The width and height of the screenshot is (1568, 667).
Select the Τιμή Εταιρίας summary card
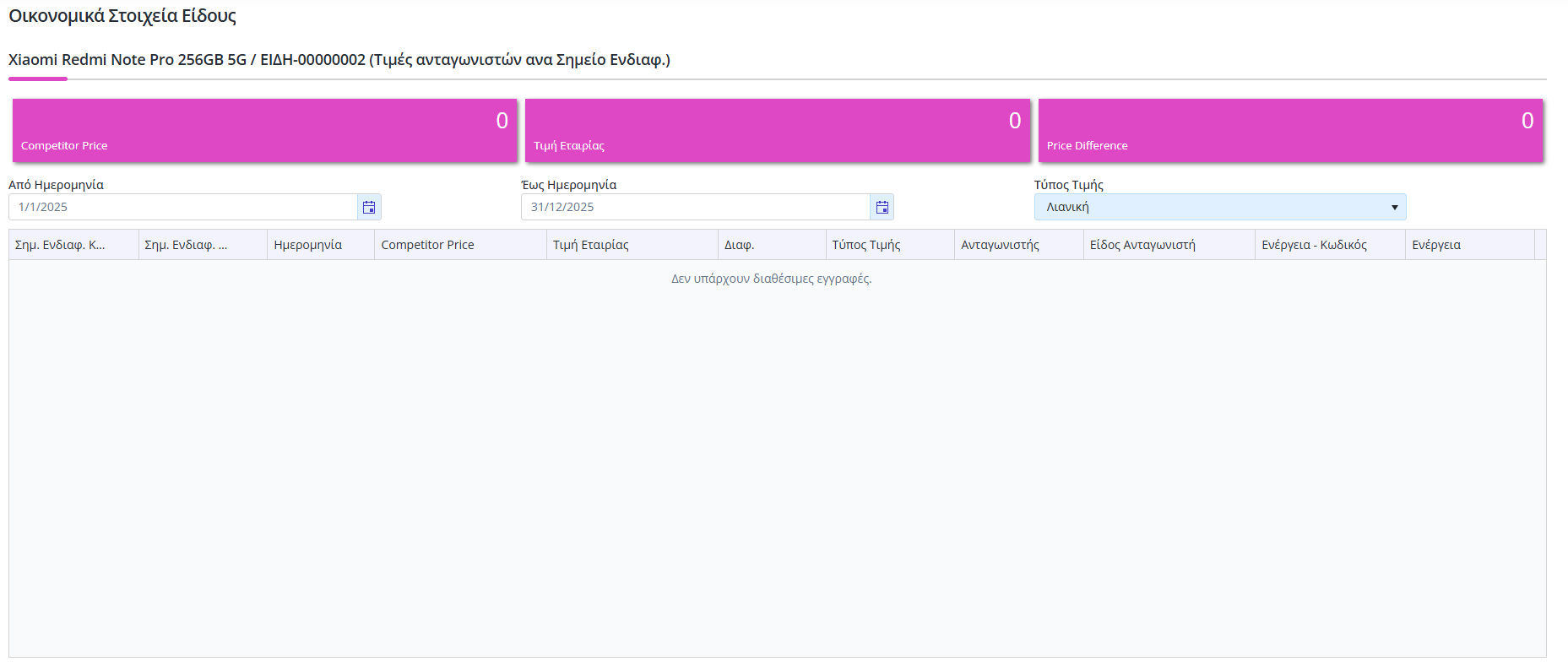point(778,130)
